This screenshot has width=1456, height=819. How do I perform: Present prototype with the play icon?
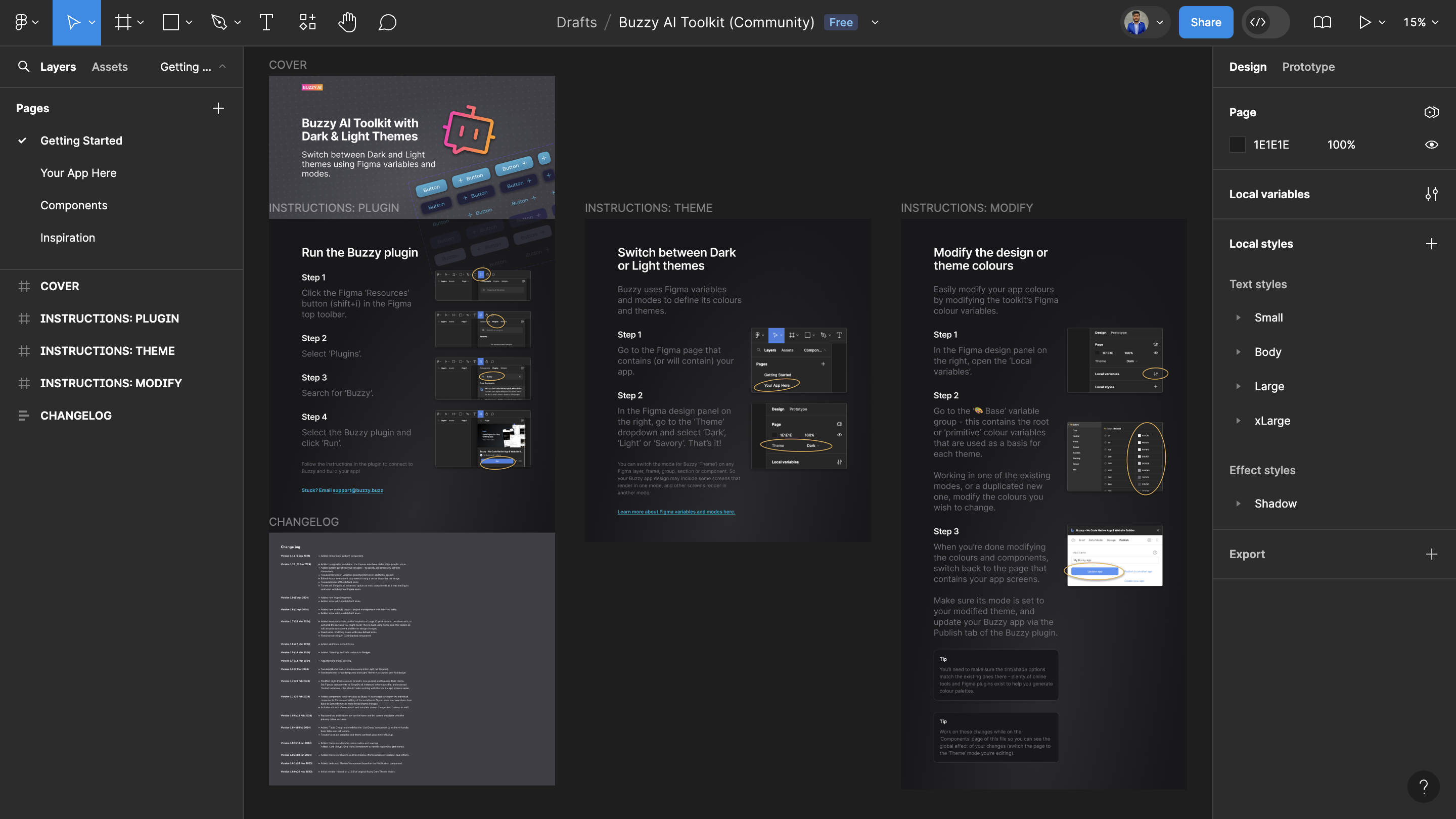[1364, 22]
